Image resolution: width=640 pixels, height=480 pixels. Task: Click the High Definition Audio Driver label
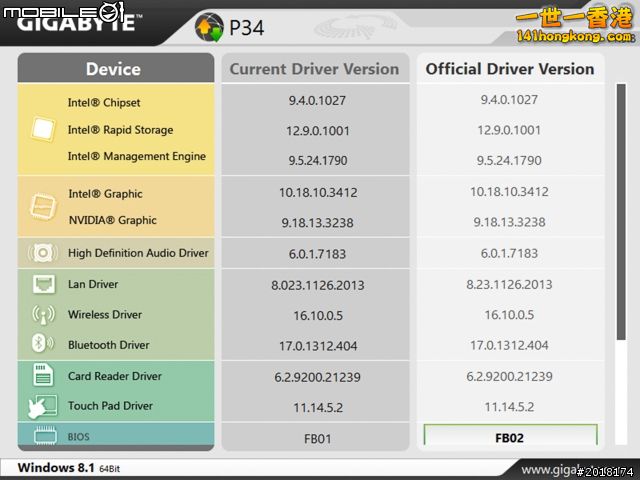pos(138,253)
